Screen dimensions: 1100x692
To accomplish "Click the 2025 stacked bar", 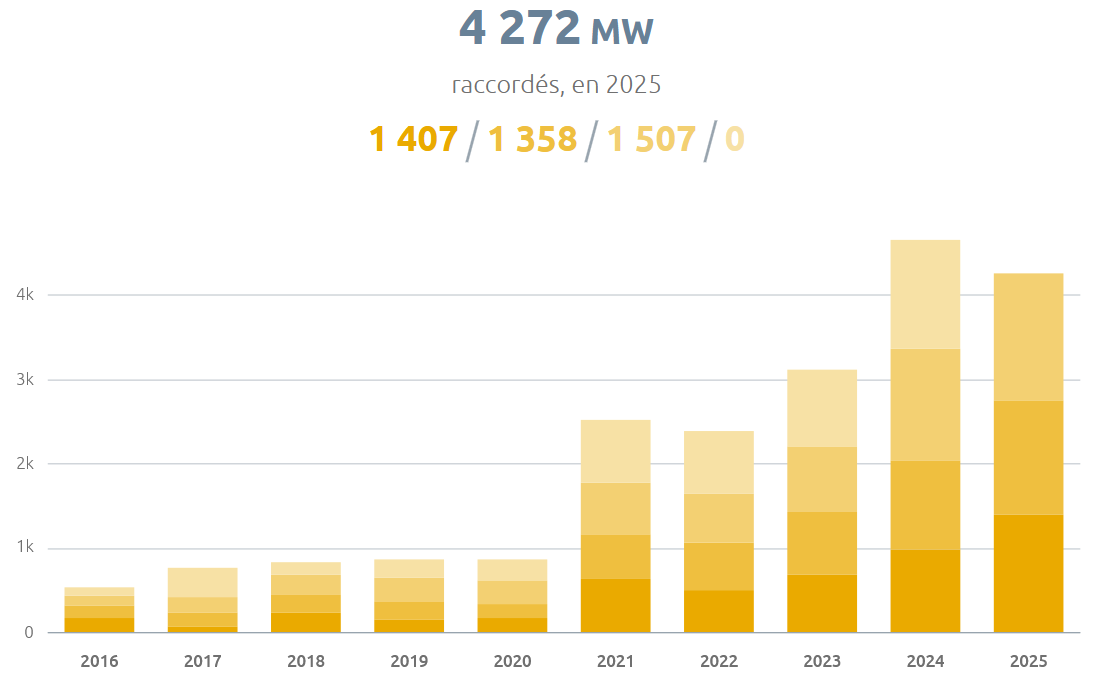I will pyautogui.click(x=1028, y=450).
